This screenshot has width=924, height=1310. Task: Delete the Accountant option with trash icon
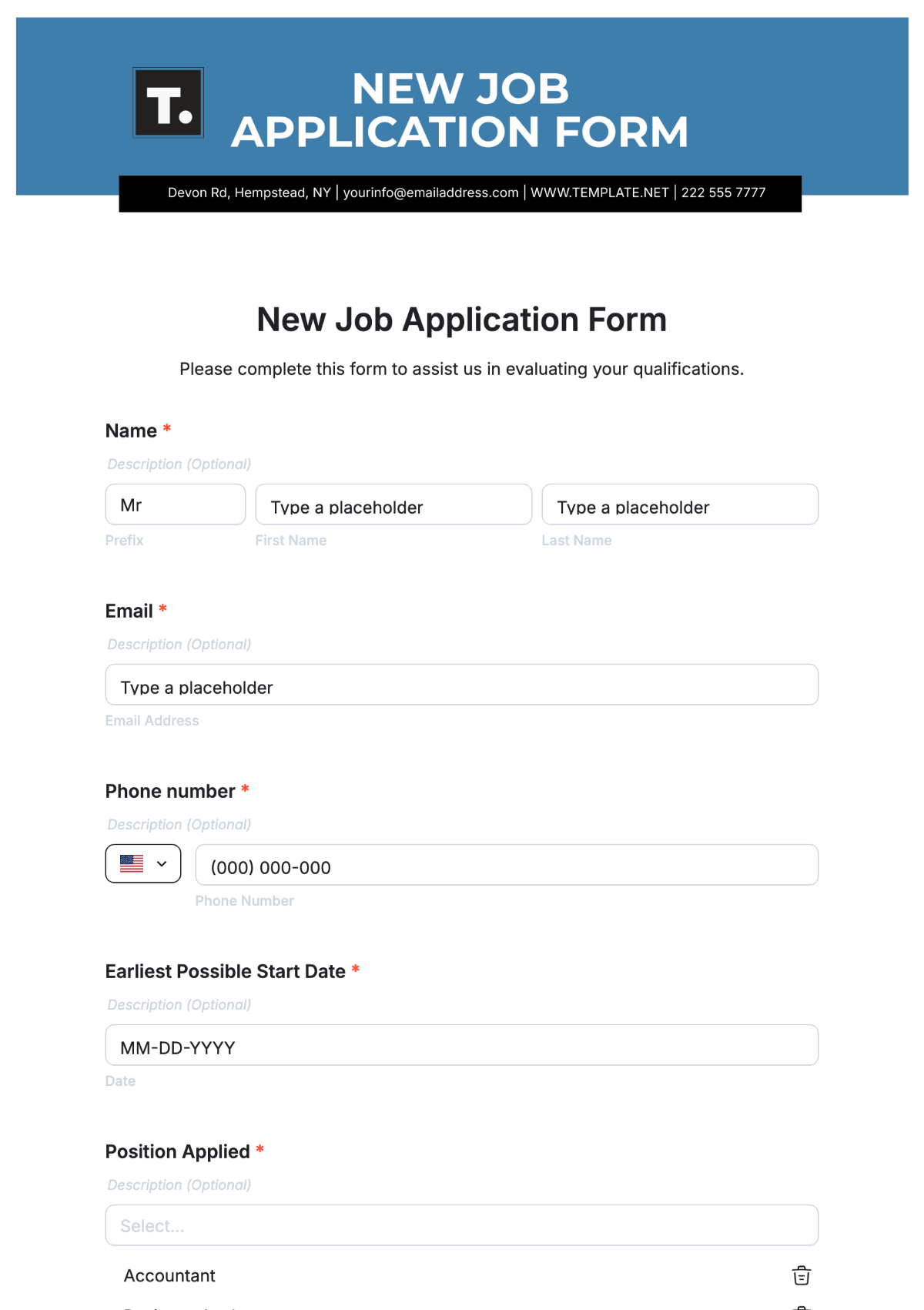tap(801, 1275)
